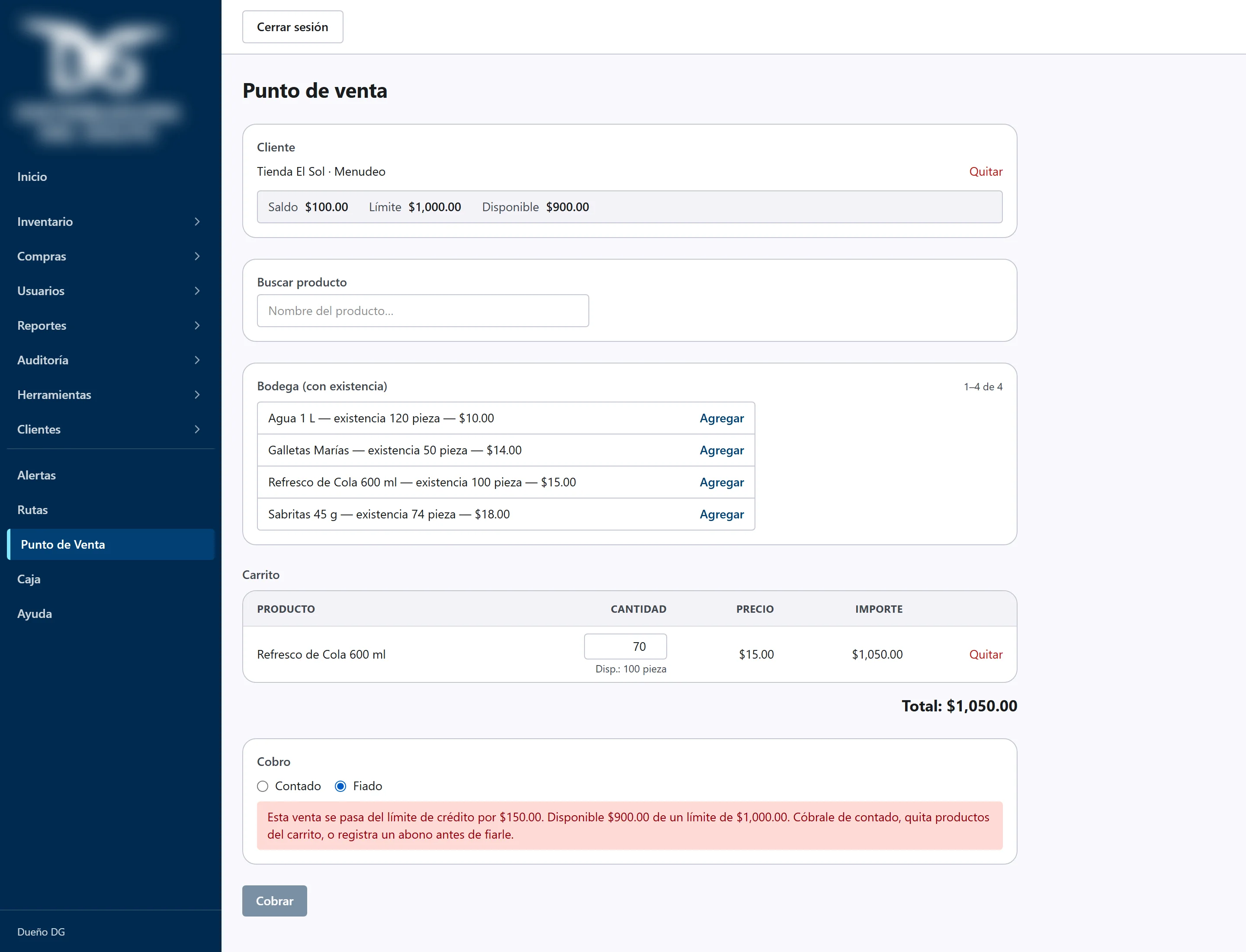The width and height of the screenshot is (1246, 952).
Task: Click the credit limit warning message
Action: coord(629,826)
